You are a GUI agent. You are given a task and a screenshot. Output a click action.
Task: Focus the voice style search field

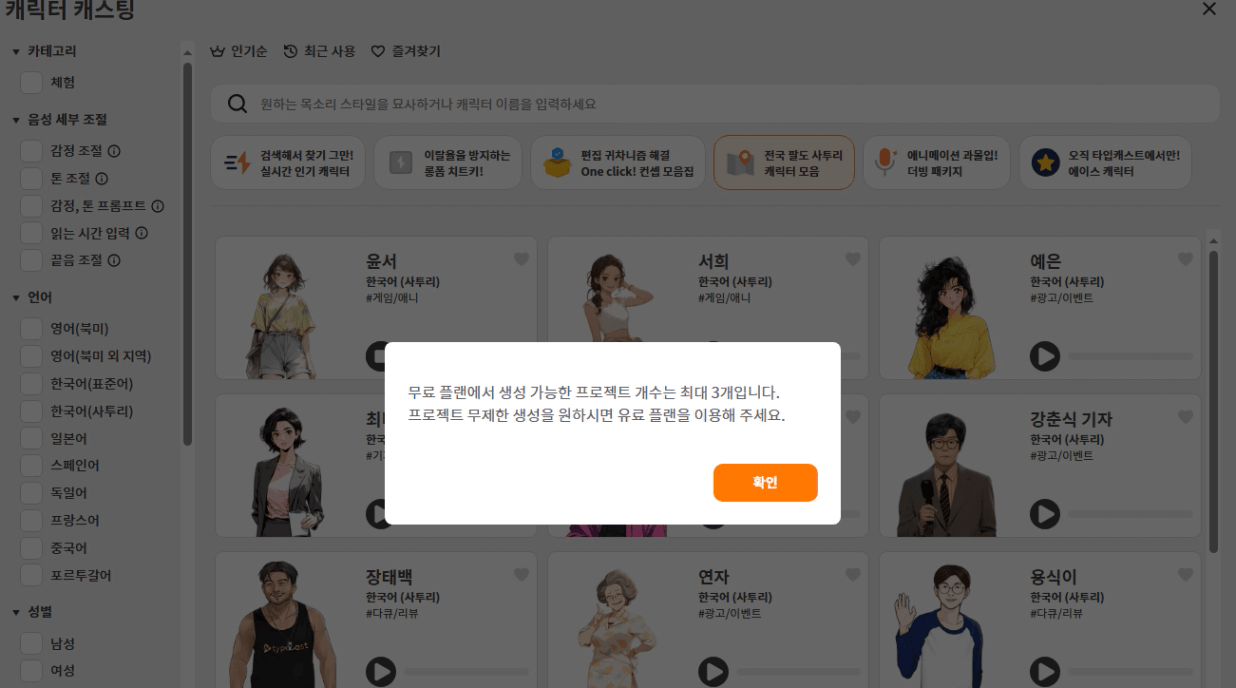715,104
